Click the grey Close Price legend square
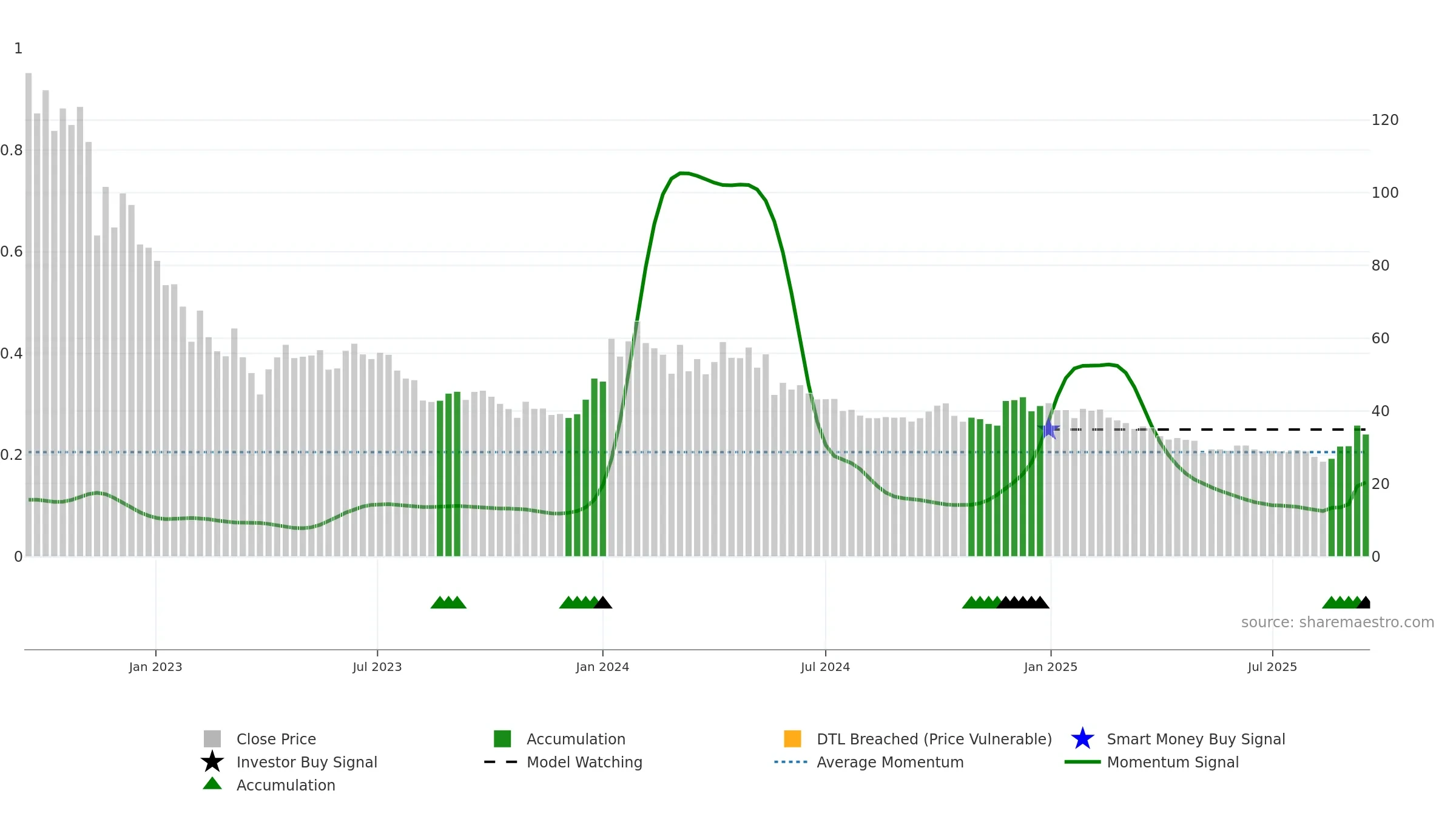Viewport: 1456px width, 819px height. pyautogui.click(x=212, y=739)
